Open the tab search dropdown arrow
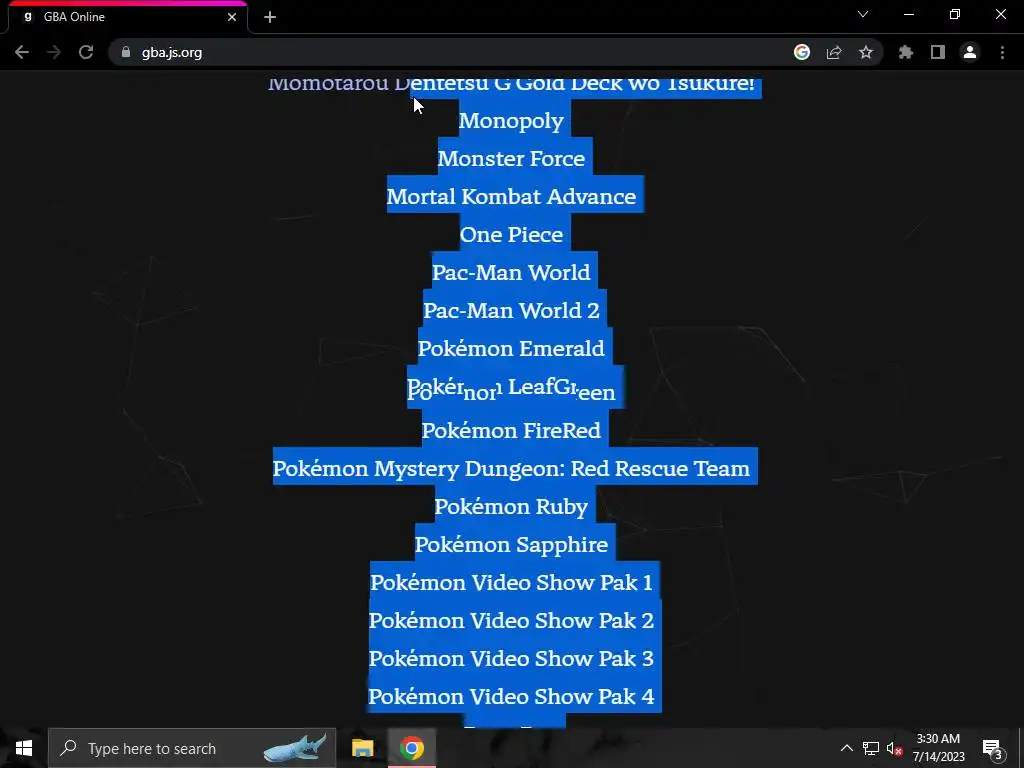 click(863, 14)
